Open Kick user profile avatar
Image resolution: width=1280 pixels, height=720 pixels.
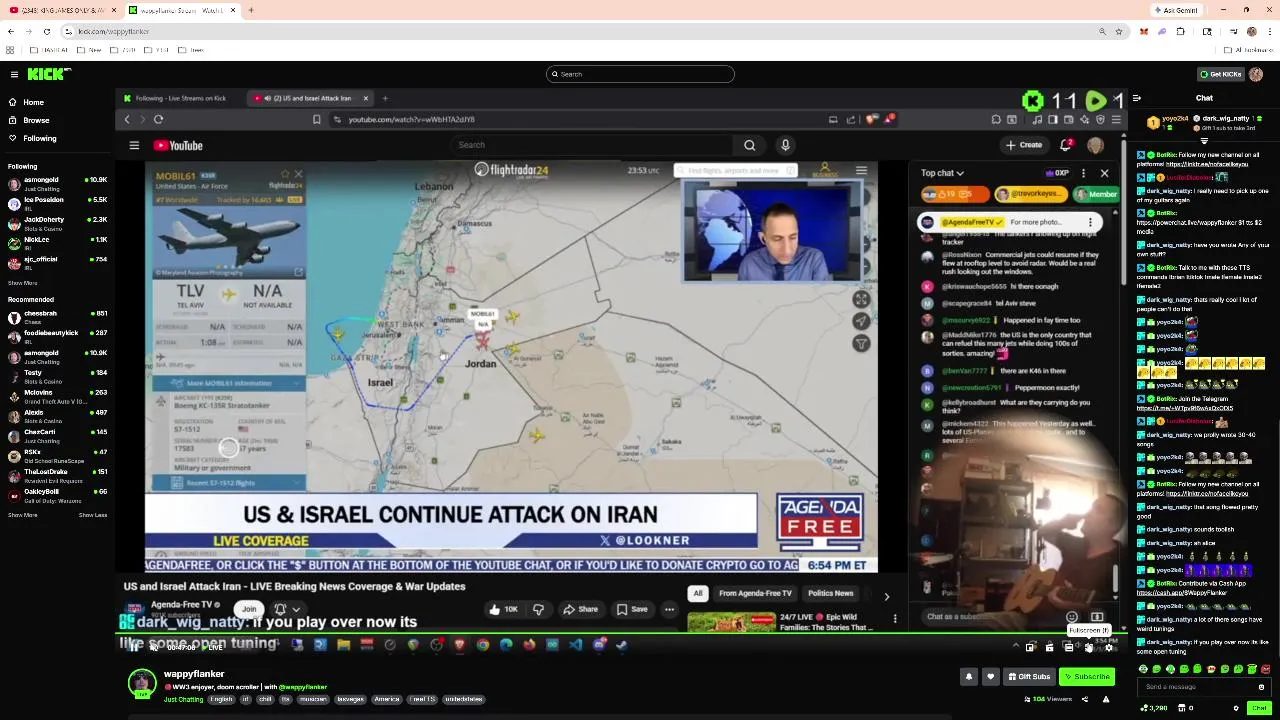coord(1256,74)
